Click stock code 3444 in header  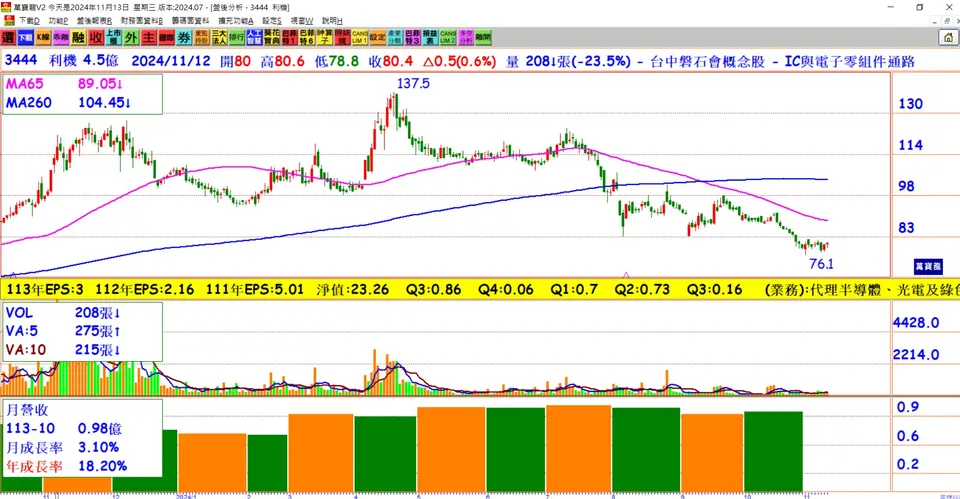(x=21, y=61)
